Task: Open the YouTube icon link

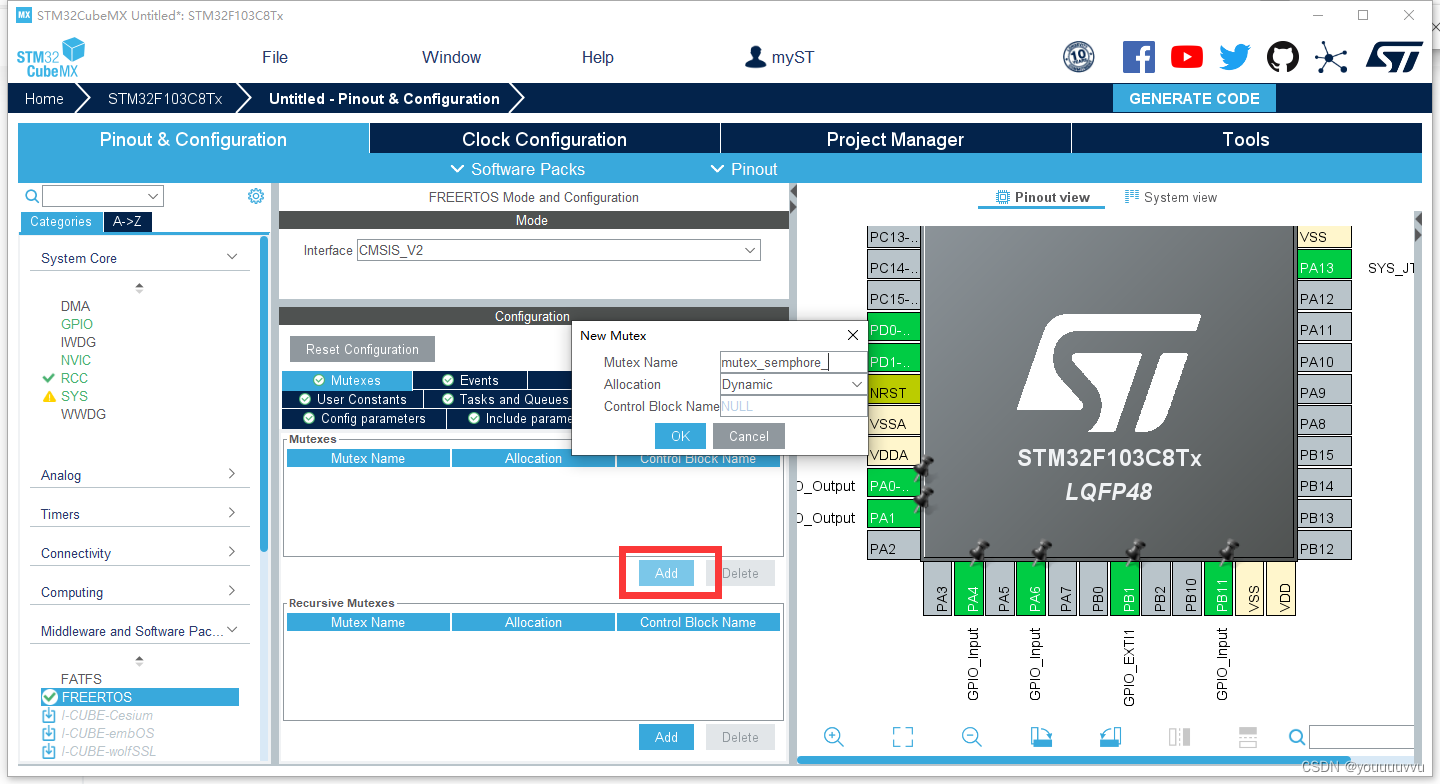Action: (x=1187, y=57)
